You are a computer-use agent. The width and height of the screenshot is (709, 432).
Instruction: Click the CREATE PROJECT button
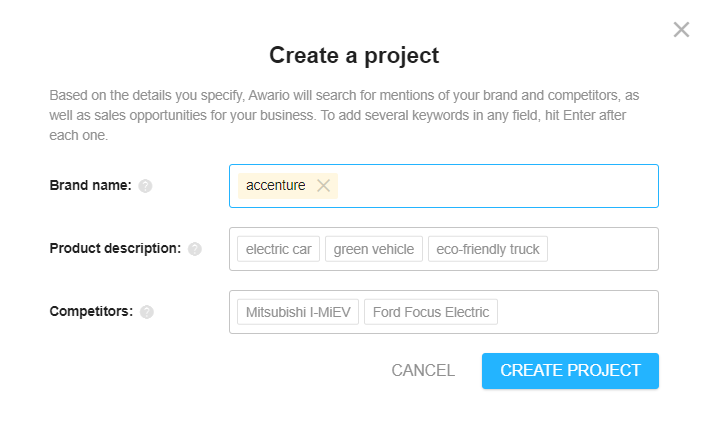(570, 371)
